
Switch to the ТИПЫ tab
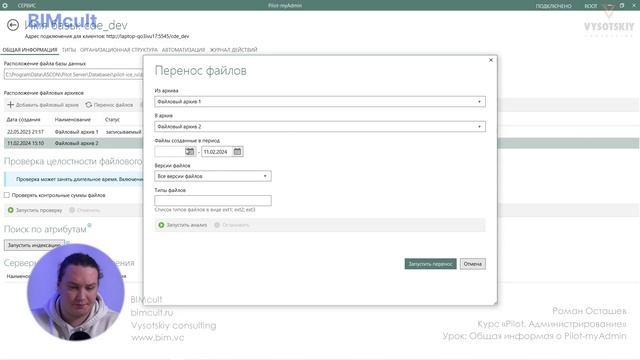[x=69, y=50]
